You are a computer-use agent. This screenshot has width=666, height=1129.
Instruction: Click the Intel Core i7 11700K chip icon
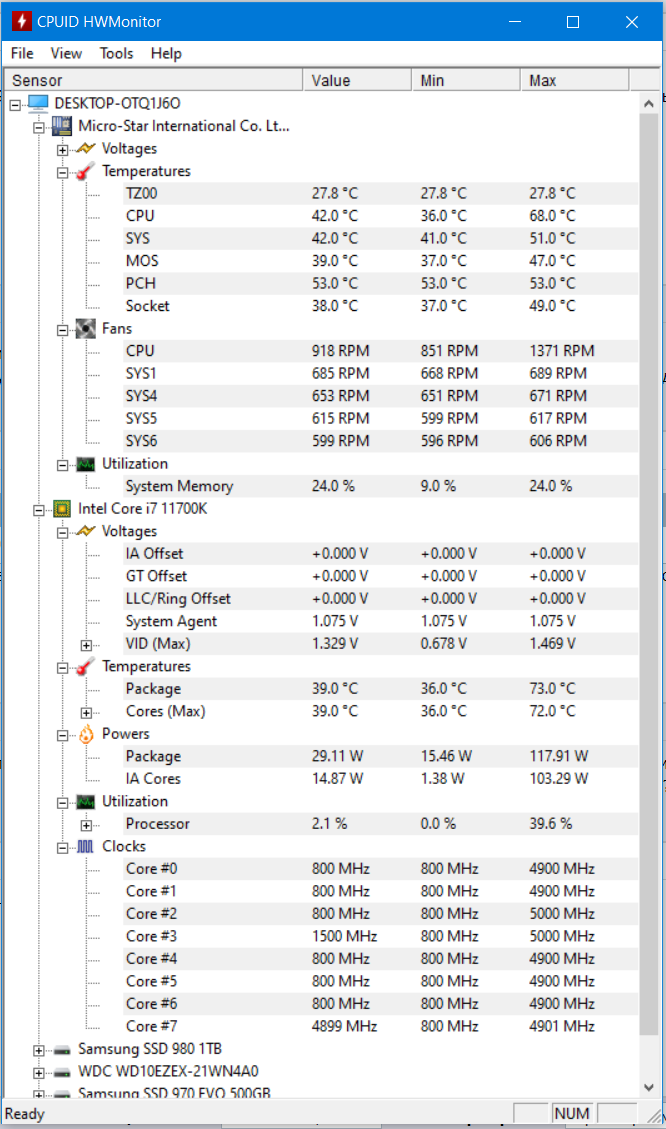(x=62, y=508)
